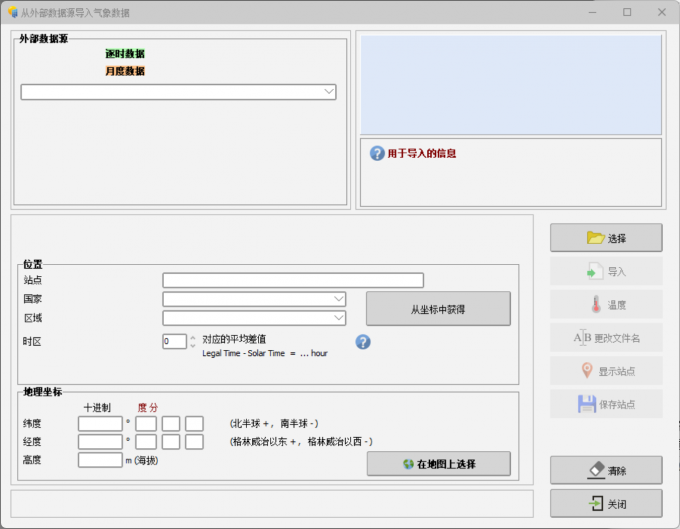The height and width of the screenshot is (529, 680).
Task: Expand the 国家 country dropdown
Action: [254, 299]
